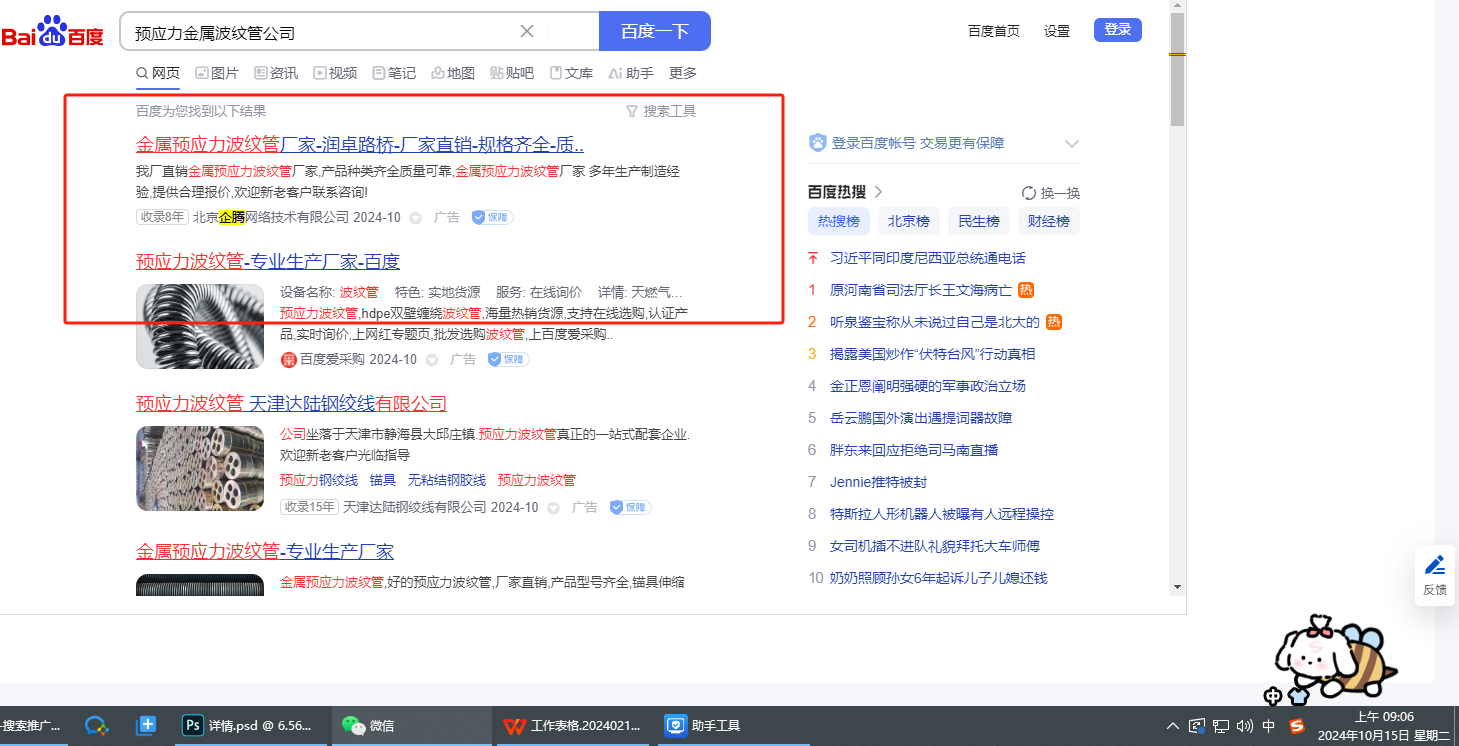Click the search query input field

[320, 32]
